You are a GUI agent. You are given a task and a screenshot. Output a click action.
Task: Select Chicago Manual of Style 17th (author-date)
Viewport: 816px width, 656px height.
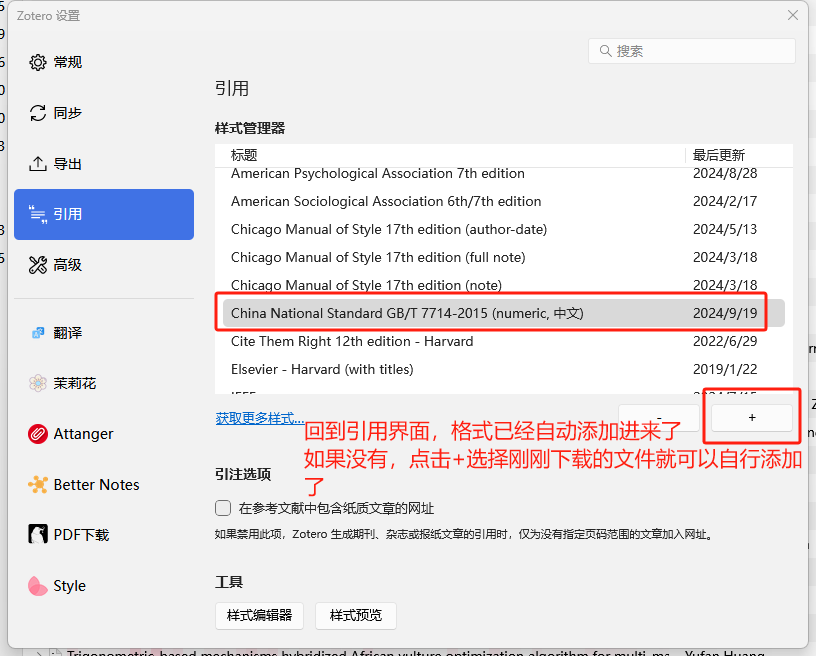[x=503, y=229]
